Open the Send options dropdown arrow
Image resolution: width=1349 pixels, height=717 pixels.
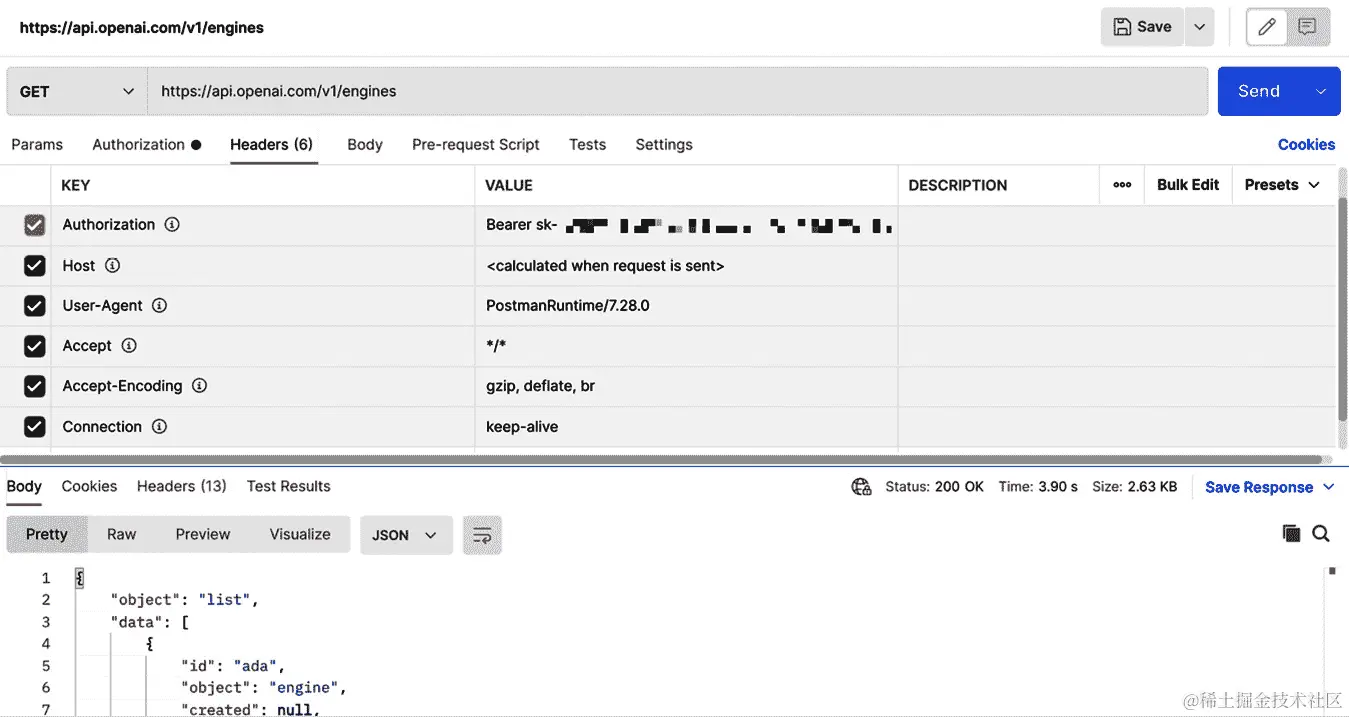coord(1321,91)
